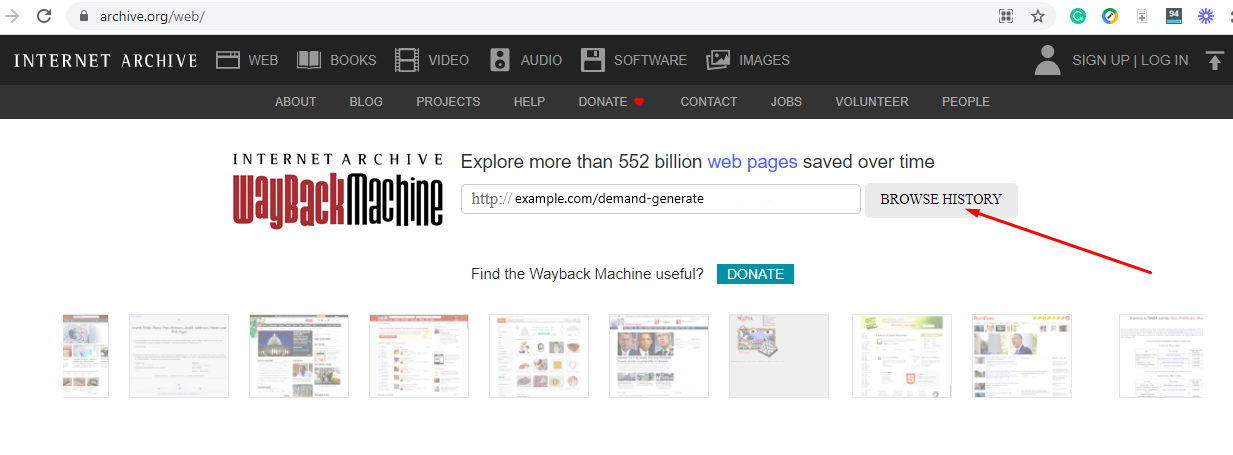Screen dimensions: 1233x455
Task: Click the Audio speaker icon
Action: click(x=500, y=60)
